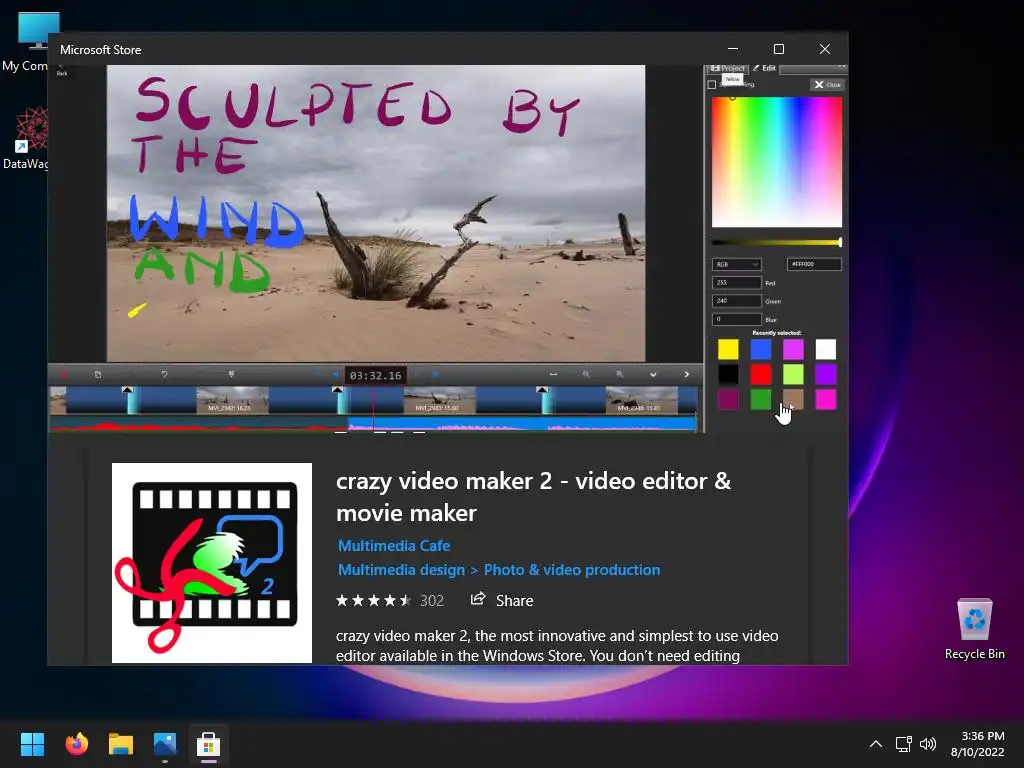The image size is (1024, 768).
Task: Click the network icon in system tray
Action: coord(903,744)
